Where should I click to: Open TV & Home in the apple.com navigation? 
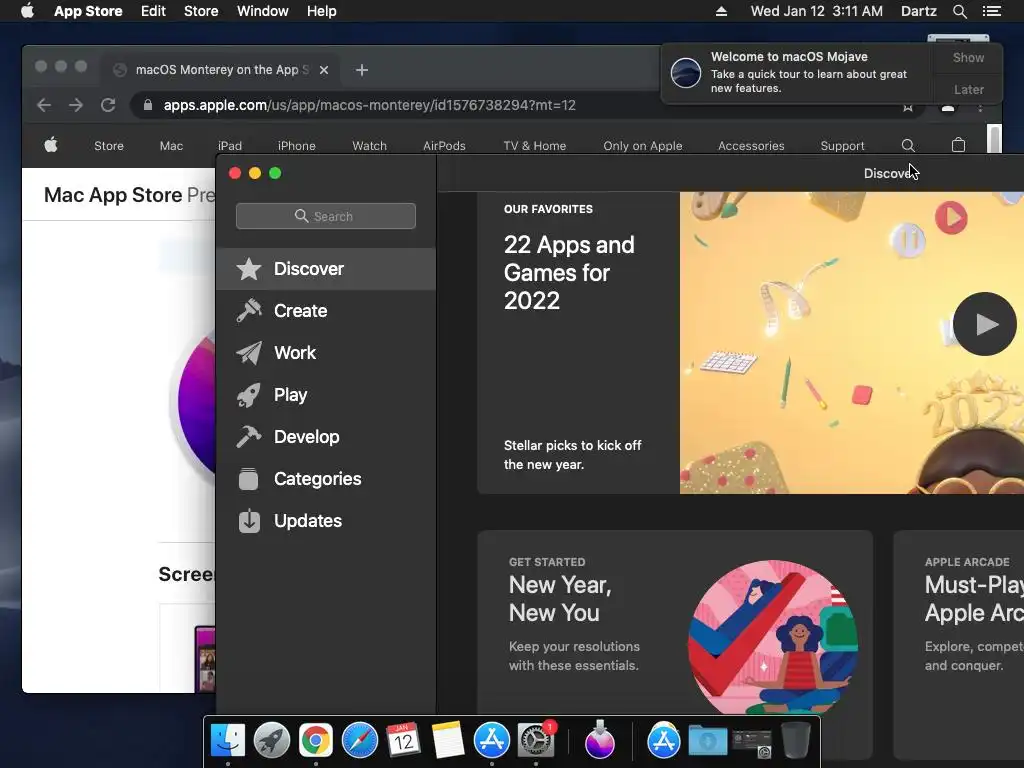coord(535,146)
